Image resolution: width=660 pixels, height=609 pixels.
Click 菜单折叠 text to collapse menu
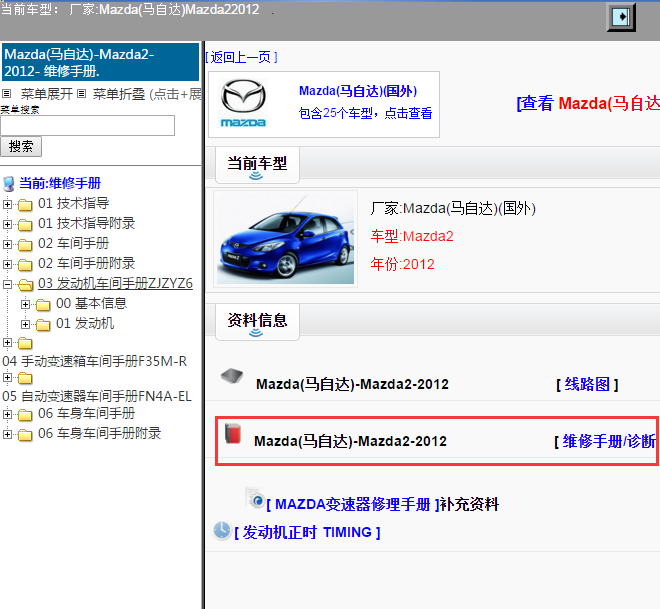[119, 94]
